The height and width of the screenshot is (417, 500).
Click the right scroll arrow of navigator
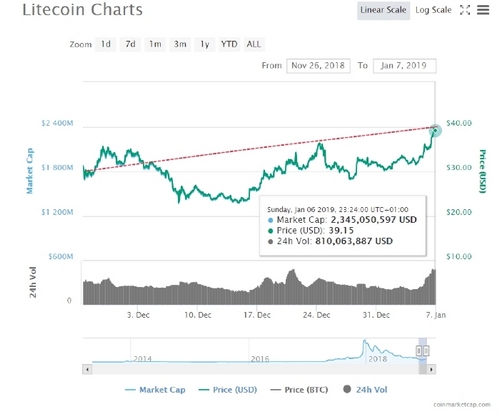[x=431, y=369]
